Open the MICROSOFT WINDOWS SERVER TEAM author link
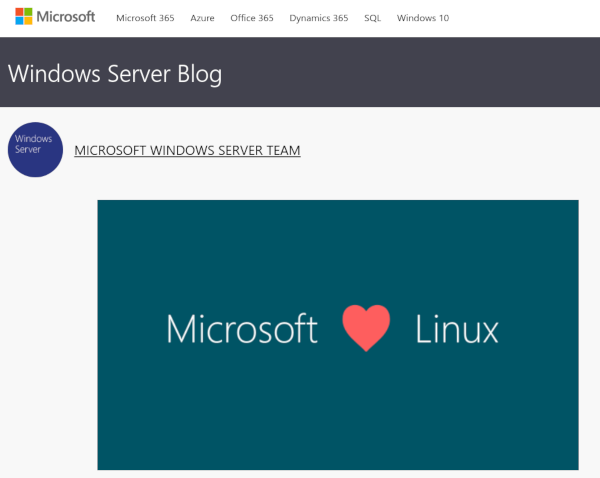 coord(187,150)
